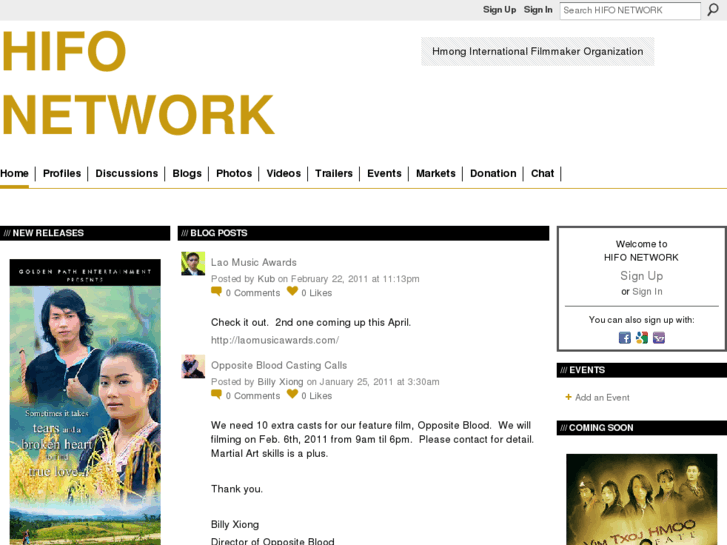Click Sign In in the welcome box

(647, 292)
